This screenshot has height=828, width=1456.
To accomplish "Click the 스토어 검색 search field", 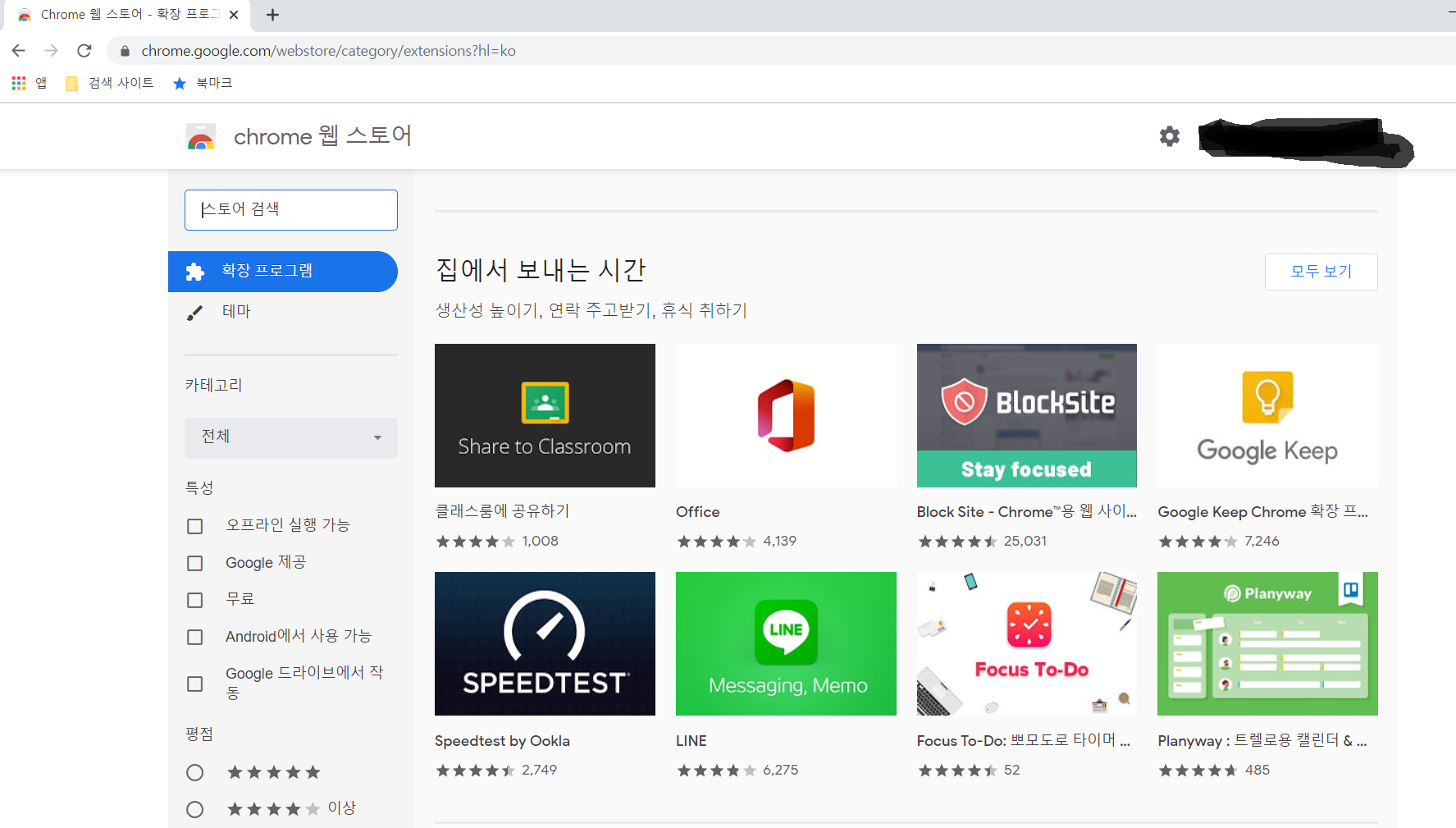I will [x=291, y=210].
